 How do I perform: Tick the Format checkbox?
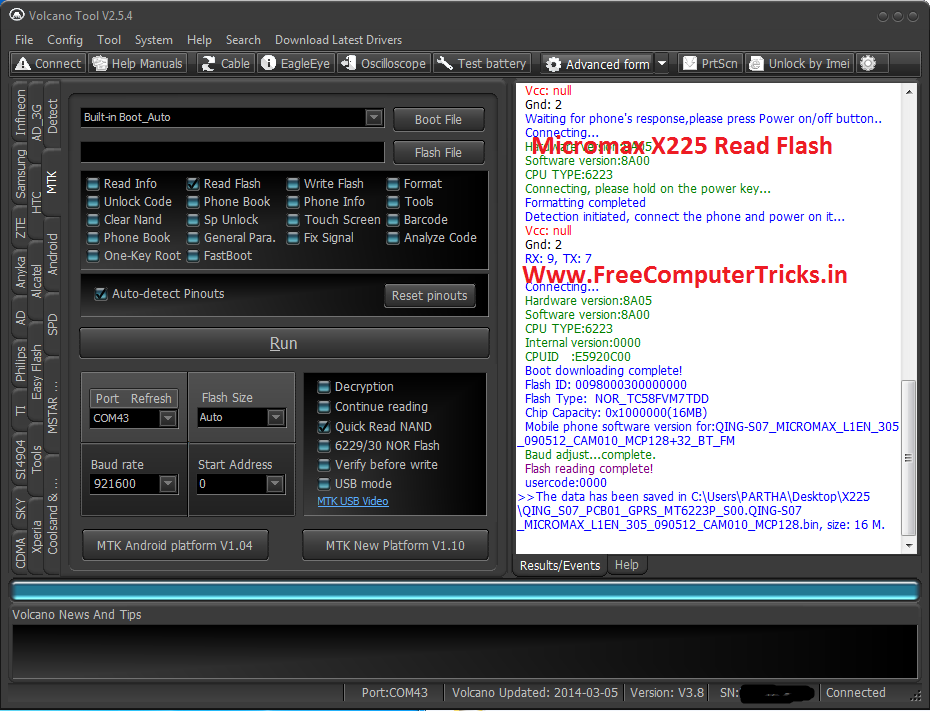pyautogui.click(x=393, y=184)
